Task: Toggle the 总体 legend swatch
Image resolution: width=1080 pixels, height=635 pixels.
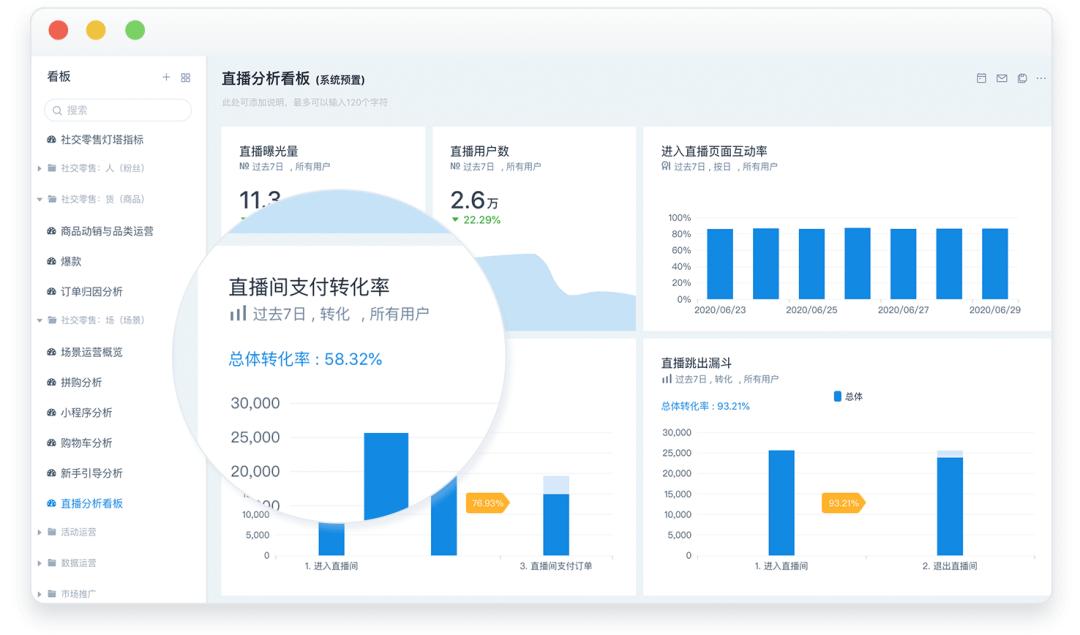Action: pos(838,396)
